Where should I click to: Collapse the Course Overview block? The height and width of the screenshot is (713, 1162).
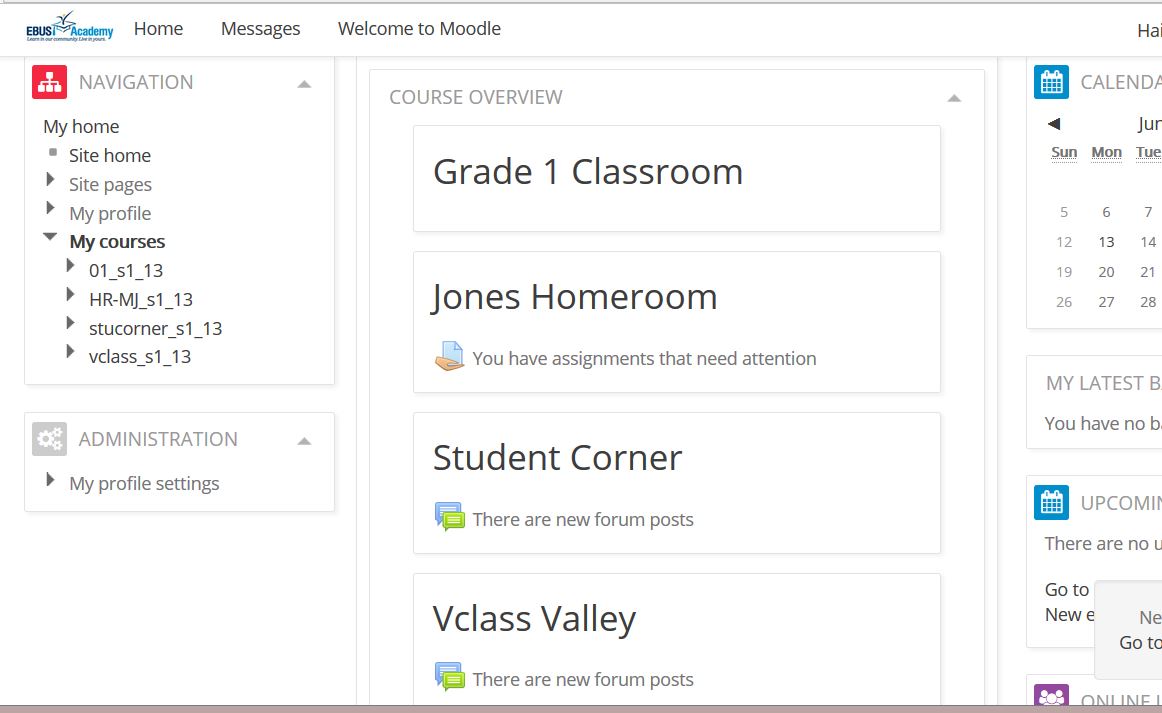click(954, 99)
